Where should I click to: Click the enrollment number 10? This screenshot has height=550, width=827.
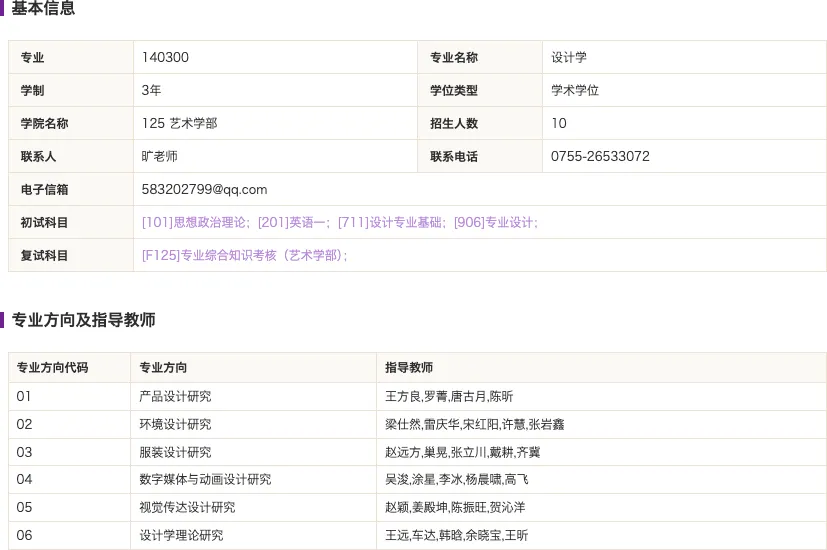click(559, 123)
